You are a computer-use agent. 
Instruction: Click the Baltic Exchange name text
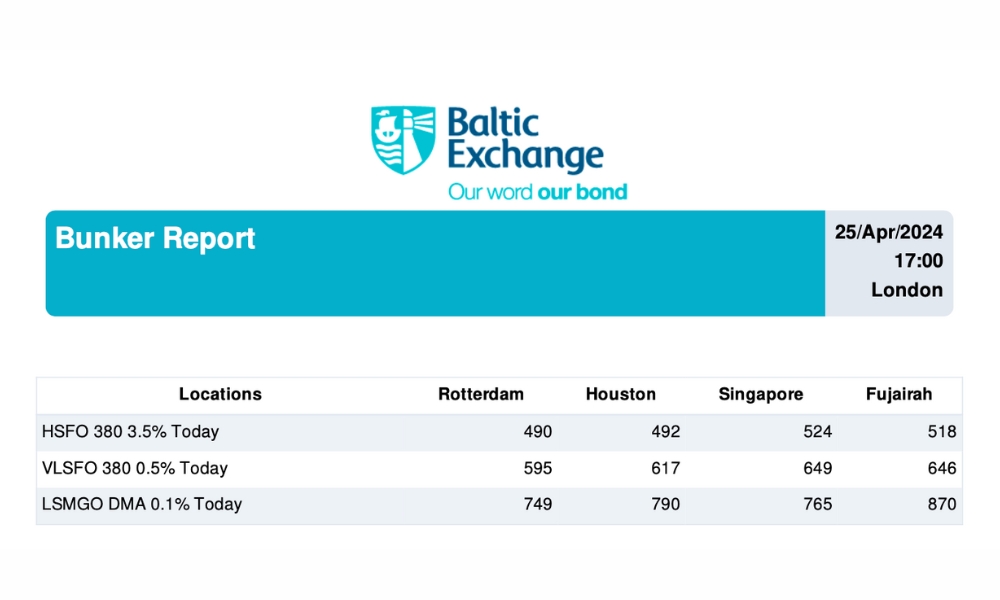click(524, 140)
